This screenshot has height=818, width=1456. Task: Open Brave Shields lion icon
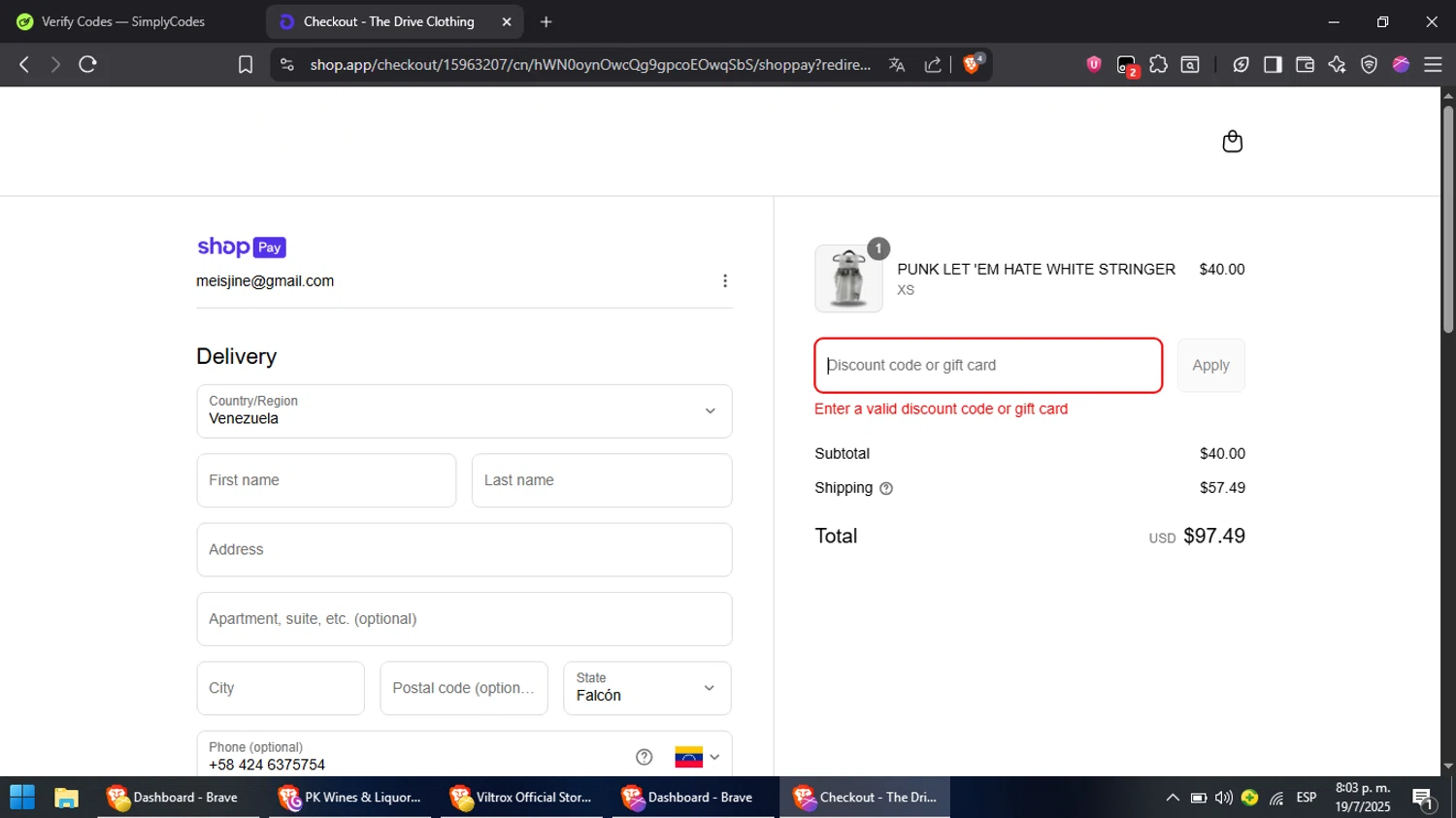[x=972, y=64]
